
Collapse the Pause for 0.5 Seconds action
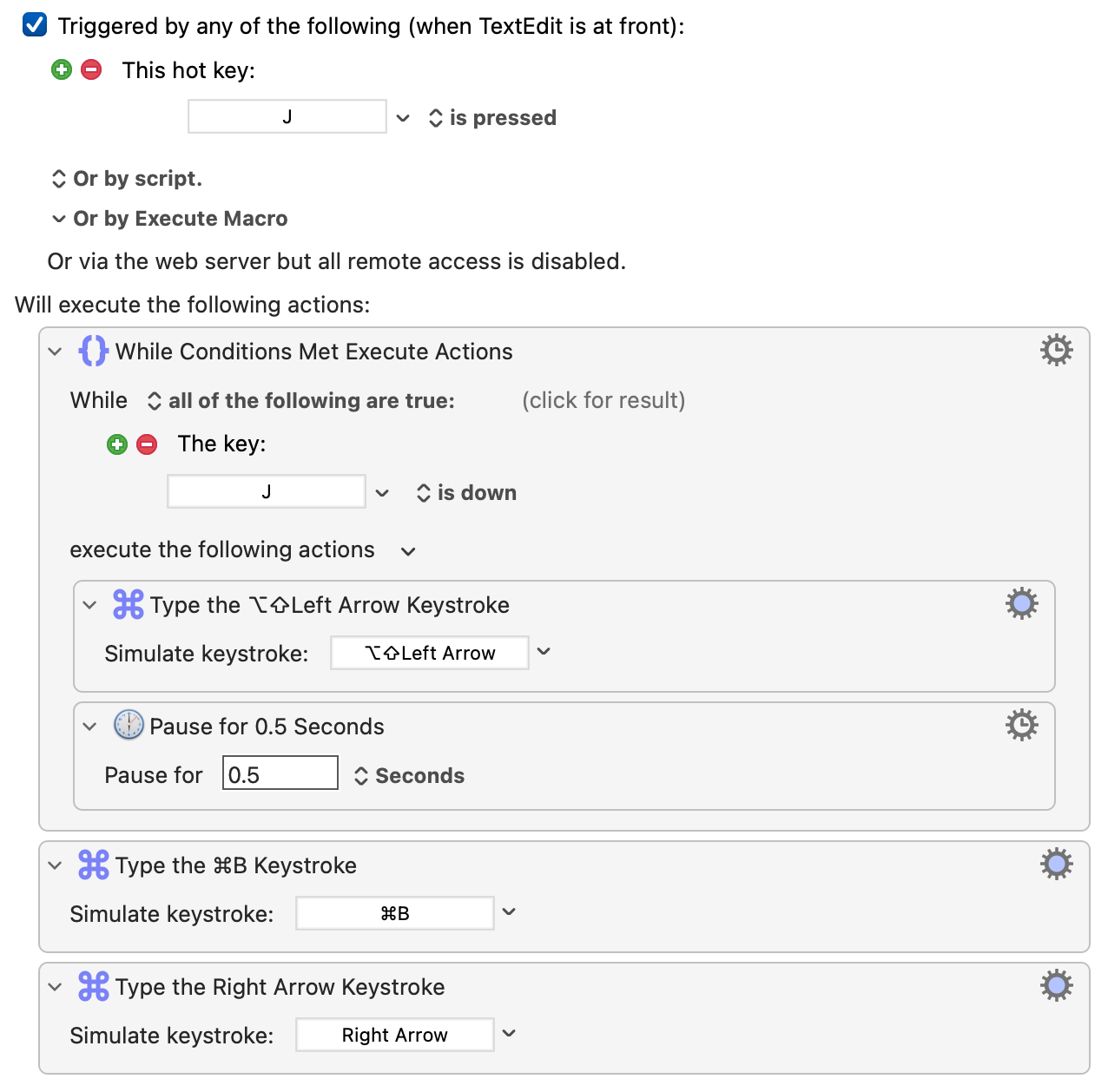tap(90, 727)
